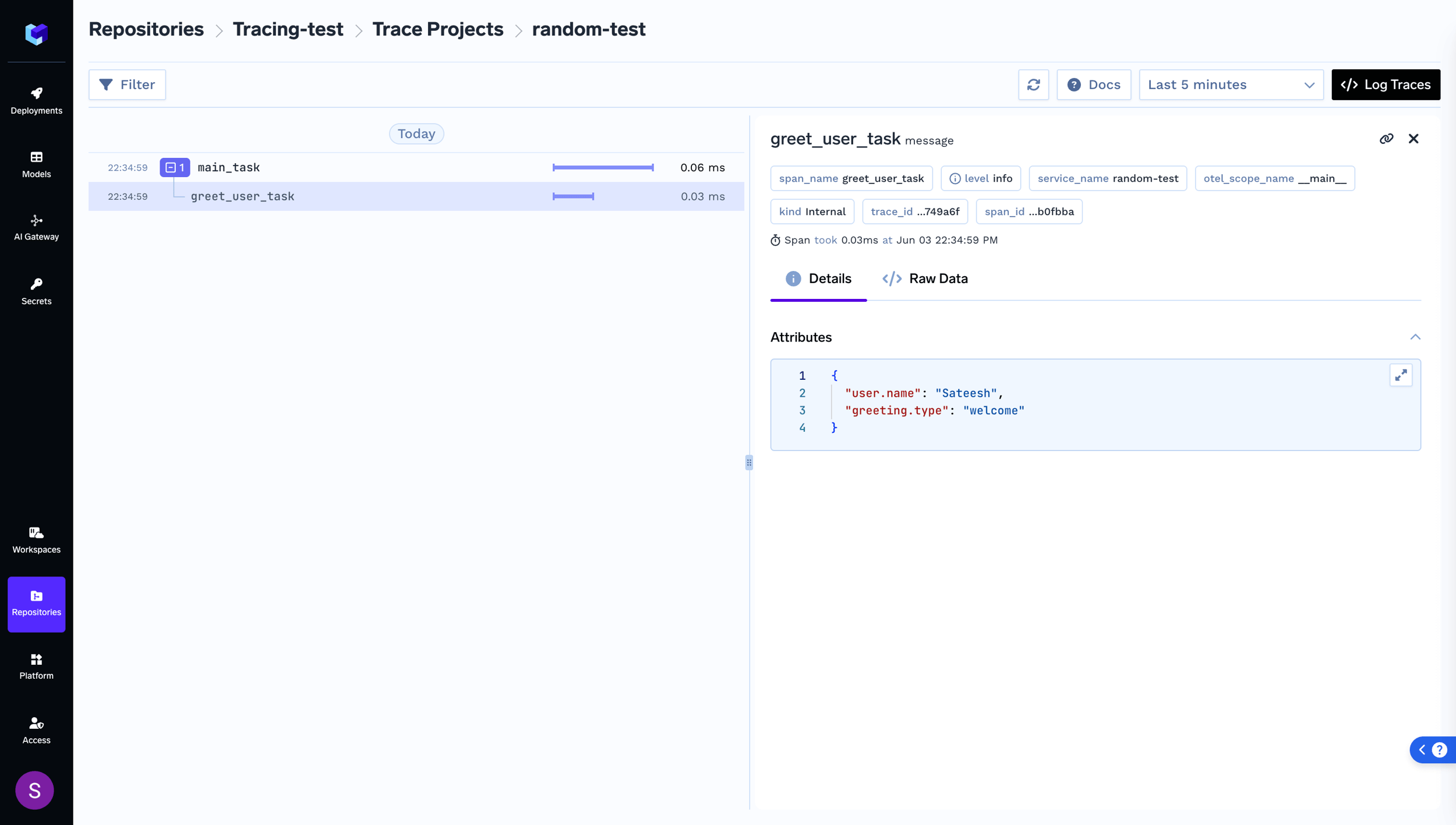1456x825 pixels.
Task: Click the TrueFoundry logo icon
Action: click(36, 34)
